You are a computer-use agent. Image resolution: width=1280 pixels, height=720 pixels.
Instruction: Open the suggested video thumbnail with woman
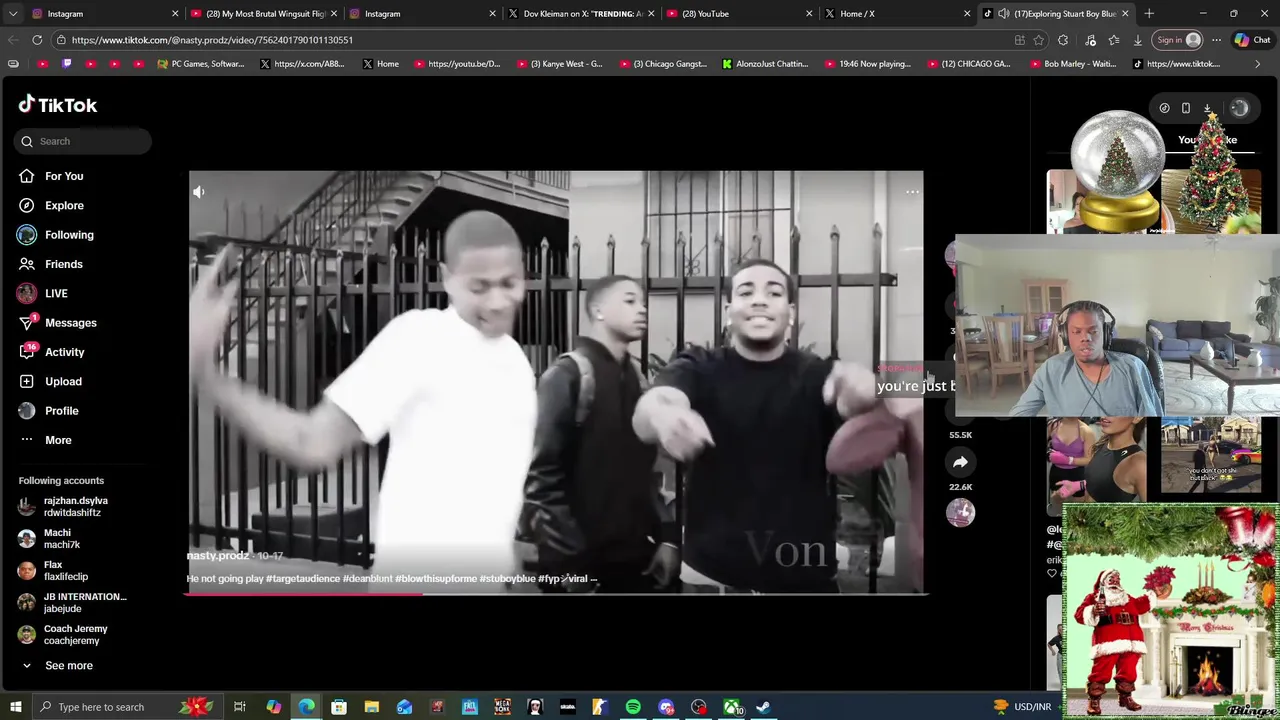click(x=1096, y=458)
